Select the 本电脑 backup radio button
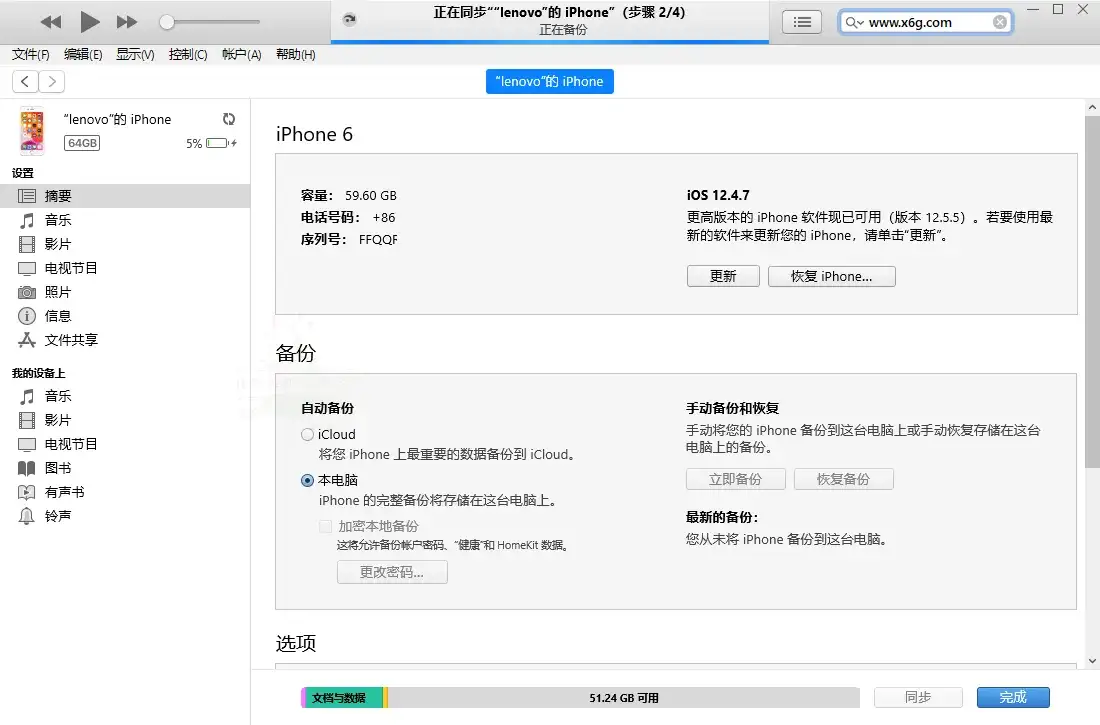 (x=307, y=481)
